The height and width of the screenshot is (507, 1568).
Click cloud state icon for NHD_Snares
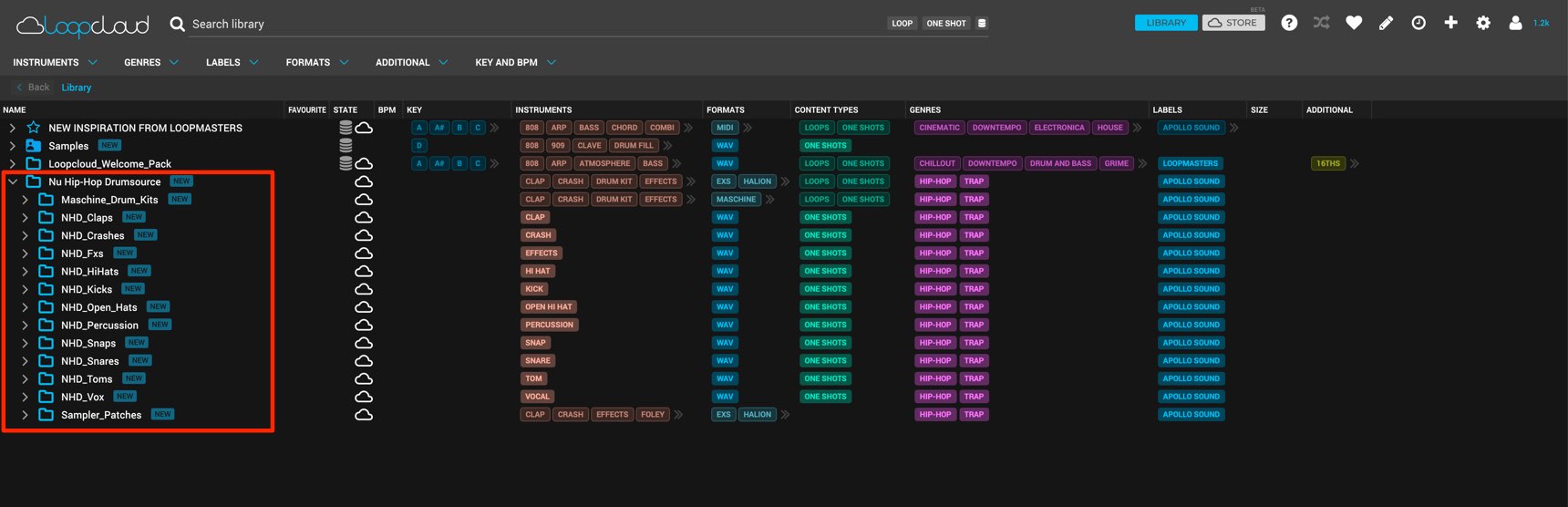(x=364, y=361)
